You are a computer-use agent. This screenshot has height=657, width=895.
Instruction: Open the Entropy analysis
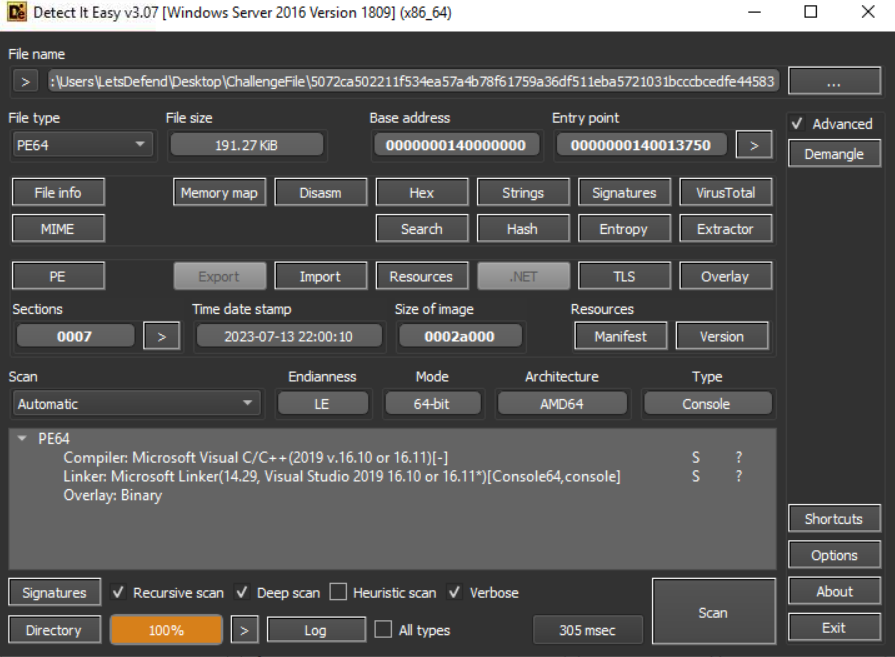tap(623, 229)
